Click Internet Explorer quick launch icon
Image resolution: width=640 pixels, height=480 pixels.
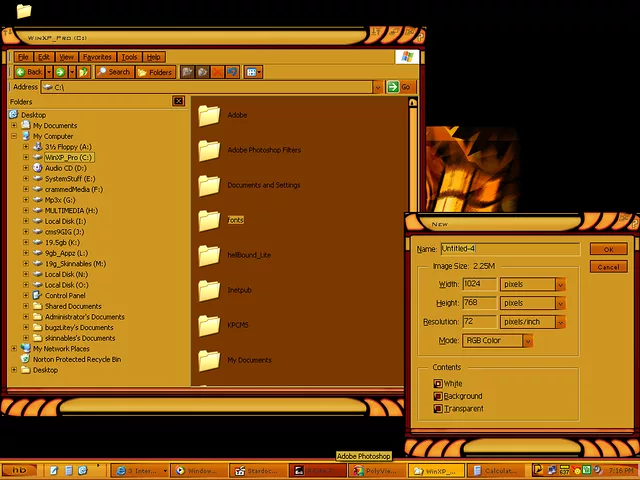[83, 470]
